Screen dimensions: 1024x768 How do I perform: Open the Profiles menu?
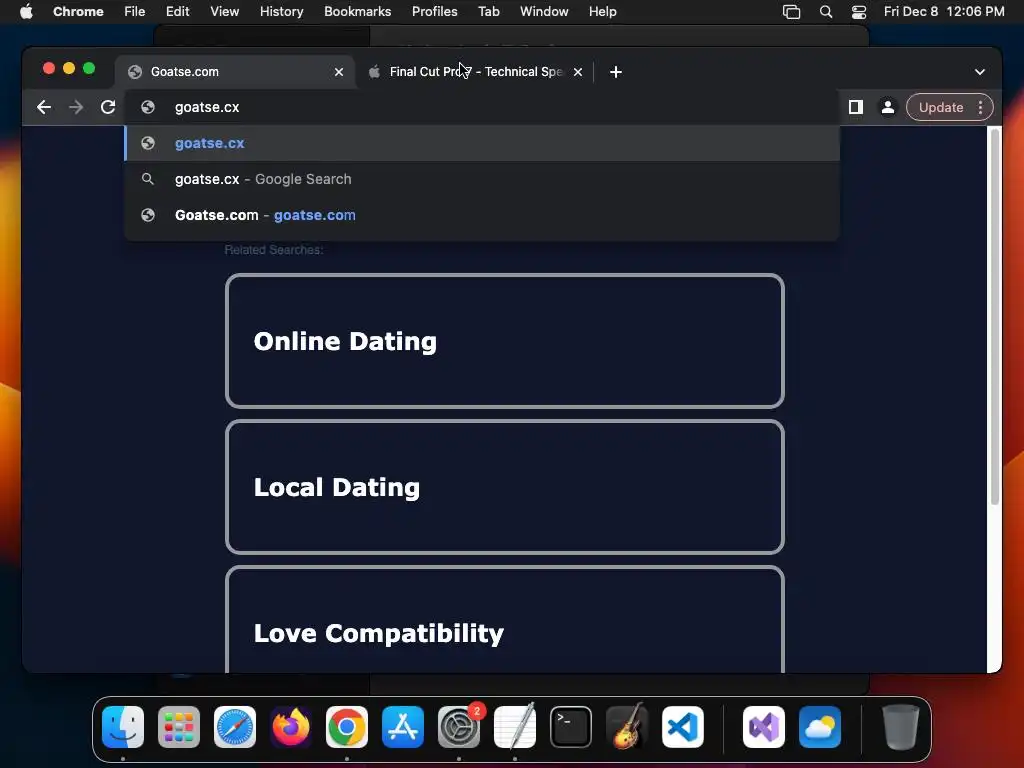coord(434,11)
